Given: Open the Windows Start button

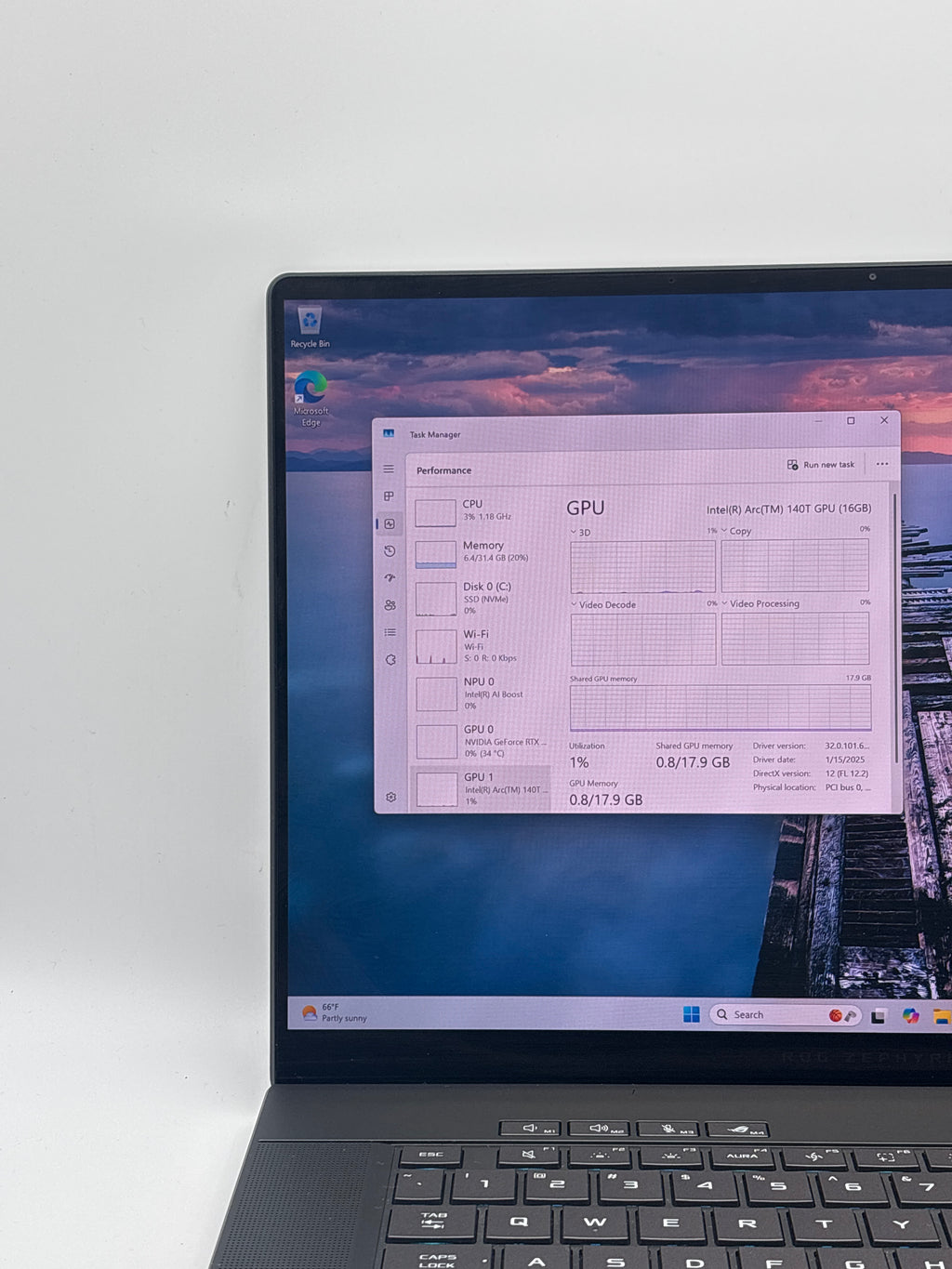Looking at the screenshot, I should [x=691, y=1014].
